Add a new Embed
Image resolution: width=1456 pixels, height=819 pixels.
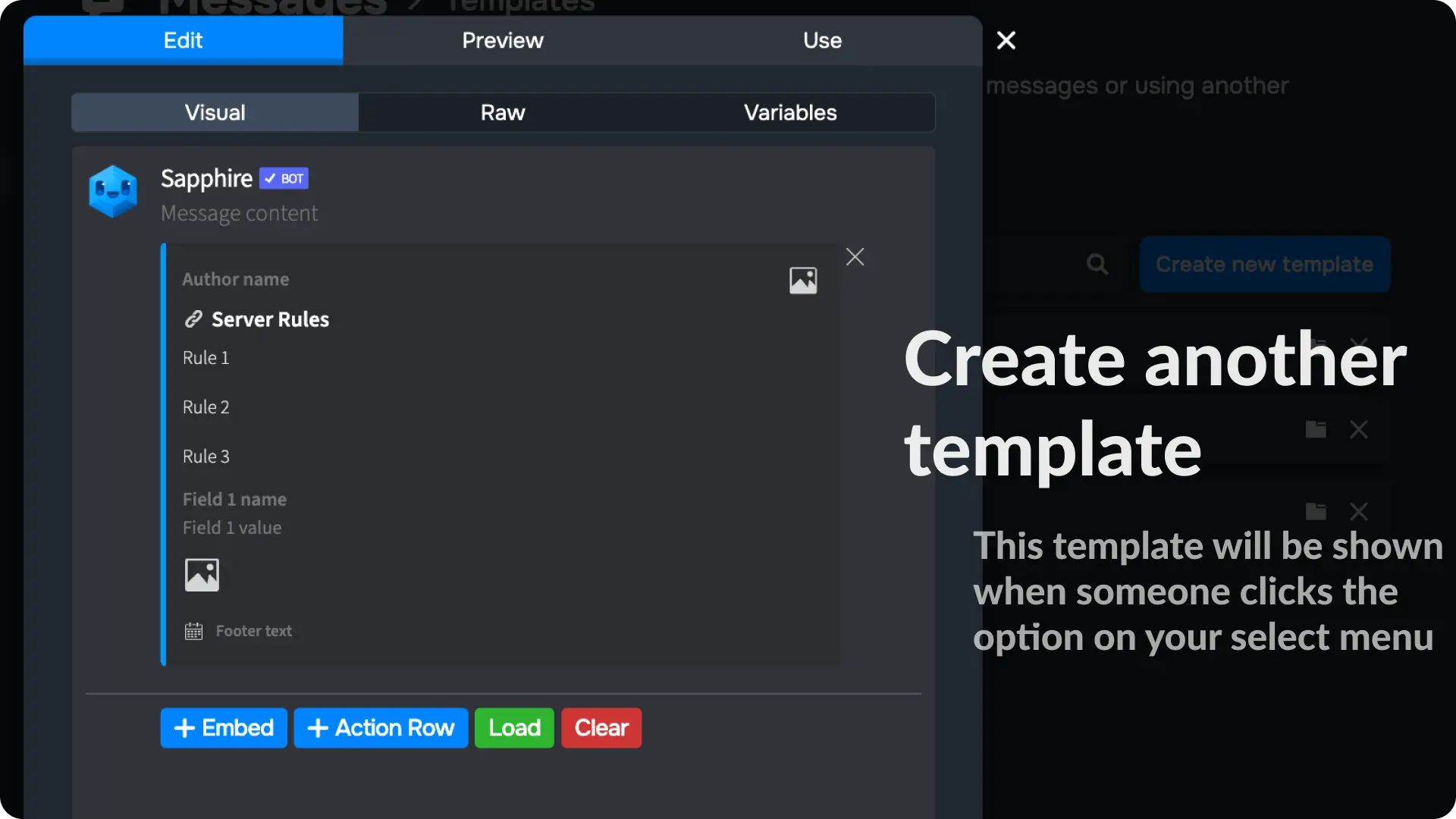pyautogui.click(x=224, y=728)
